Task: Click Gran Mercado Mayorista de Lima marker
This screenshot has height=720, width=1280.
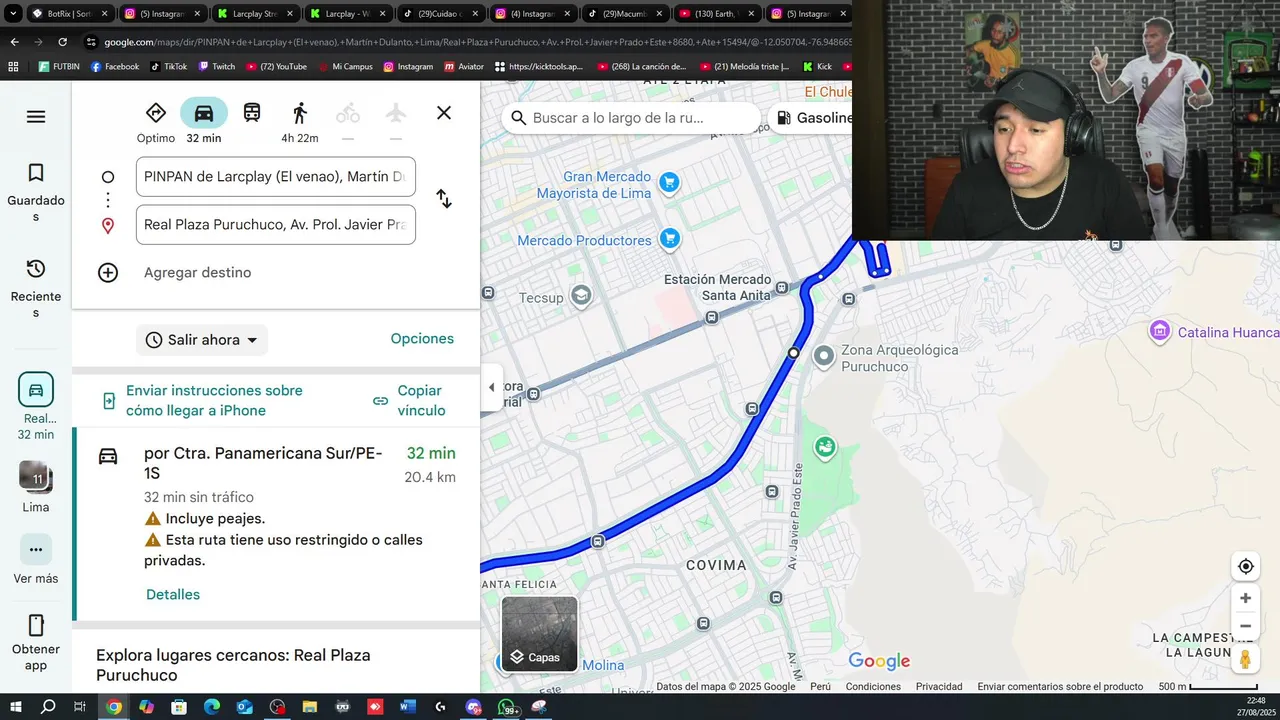Action: 670,182
